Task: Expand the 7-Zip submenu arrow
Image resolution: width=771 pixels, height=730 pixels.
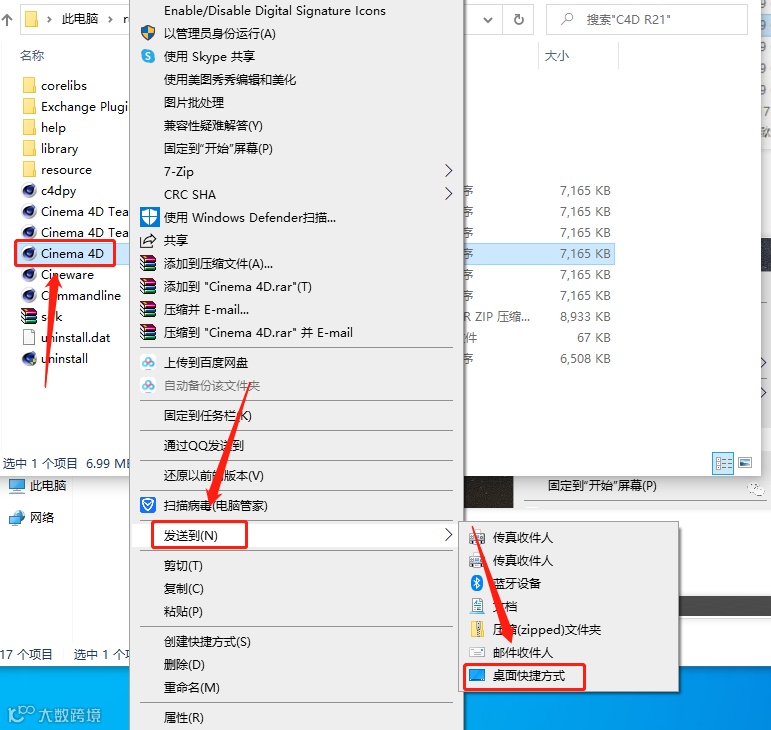Action: pyautogui.click(x=448, y=171)
